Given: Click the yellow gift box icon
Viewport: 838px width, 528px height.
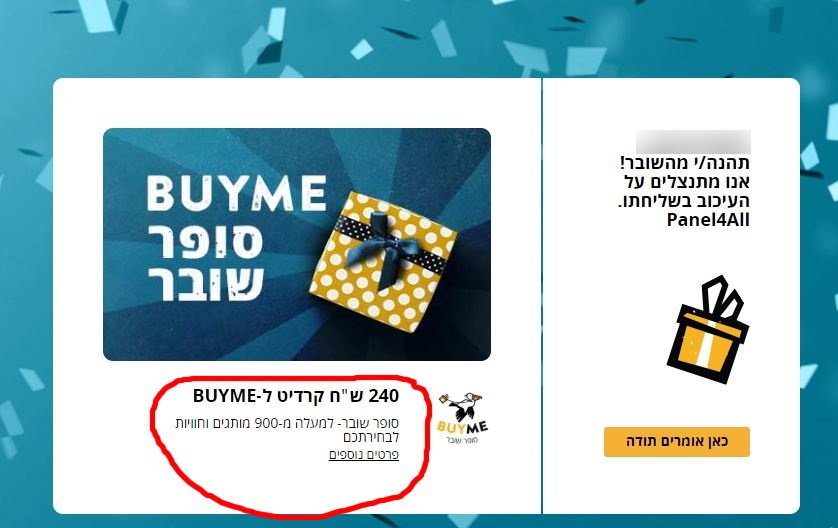Looking at the screenshot, I should 708,329.
